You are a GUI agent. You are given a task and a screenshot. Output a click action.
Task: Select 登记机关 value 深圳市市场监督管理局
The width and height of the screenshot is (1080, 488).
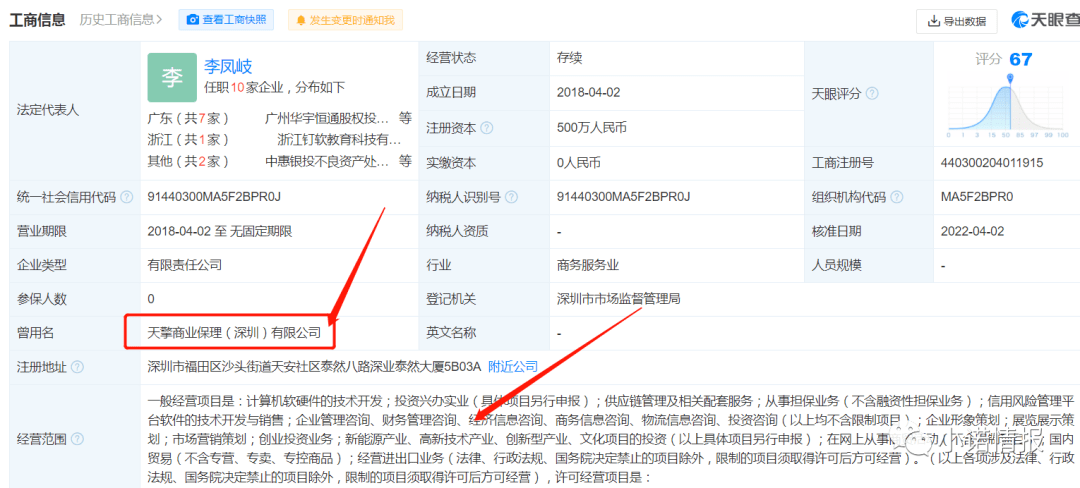[619, 299]
